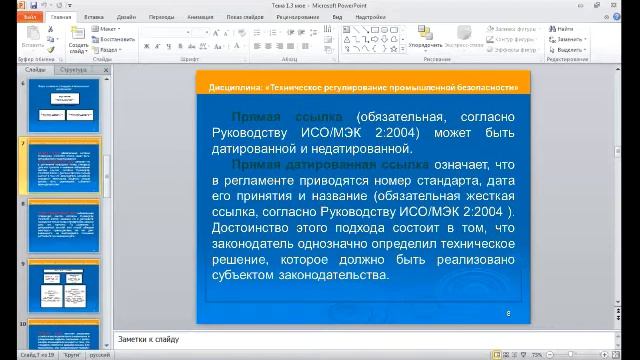Screen dimensions: 640x360
Task: Click the decrease list level icon
Action: point(290,33)
